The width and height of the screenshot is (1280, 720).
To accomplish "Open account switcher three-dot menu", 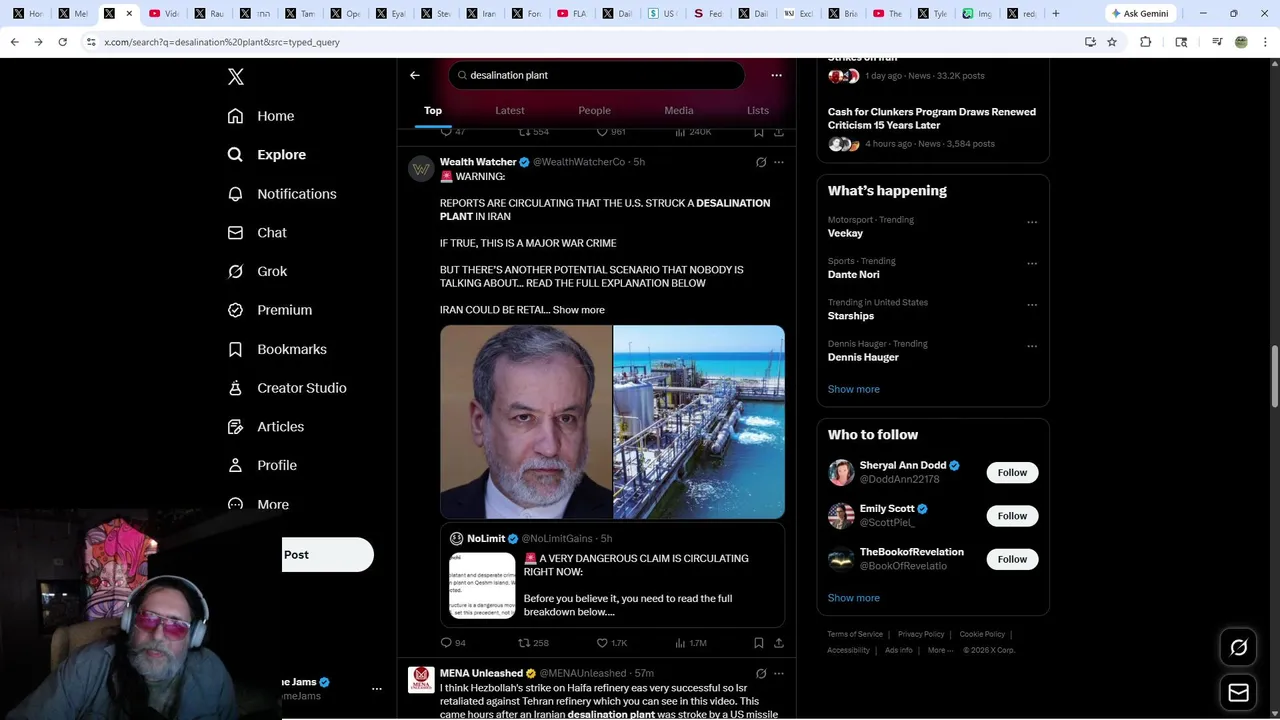I will pos(377,689).
